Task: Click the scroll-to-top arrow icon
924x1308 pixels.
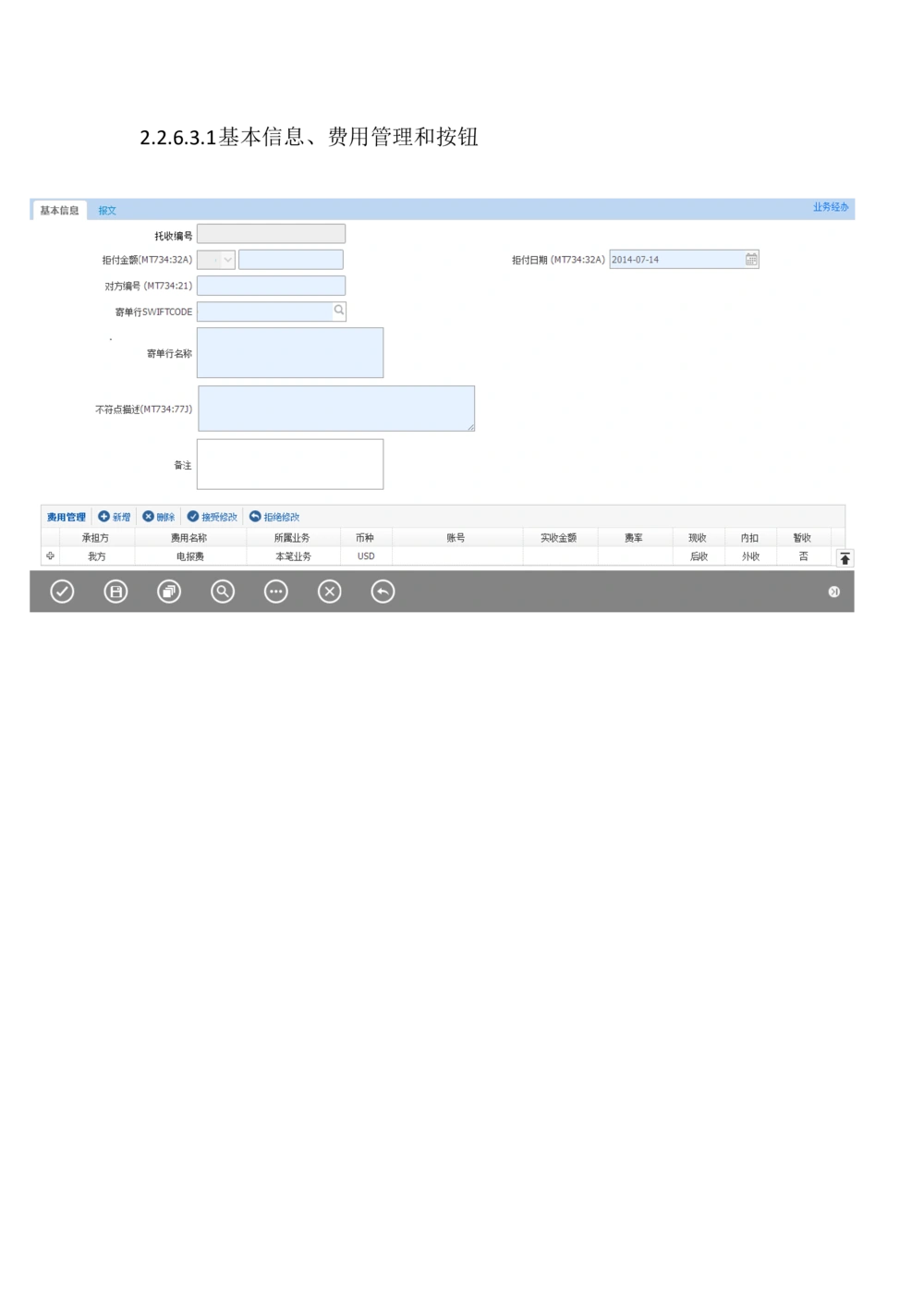Action: click(845, 558)
